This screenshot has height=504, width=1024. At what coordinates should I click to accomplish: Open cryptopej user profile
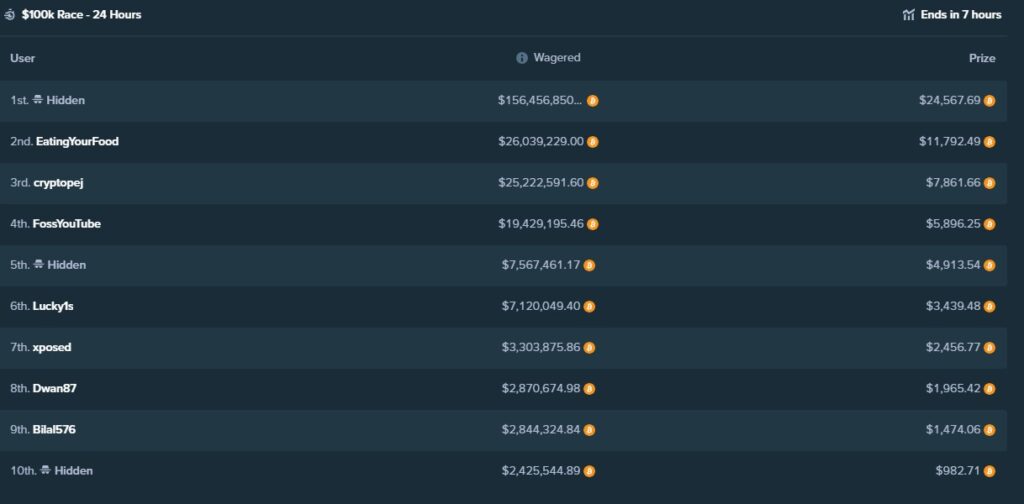pos(58,183)
